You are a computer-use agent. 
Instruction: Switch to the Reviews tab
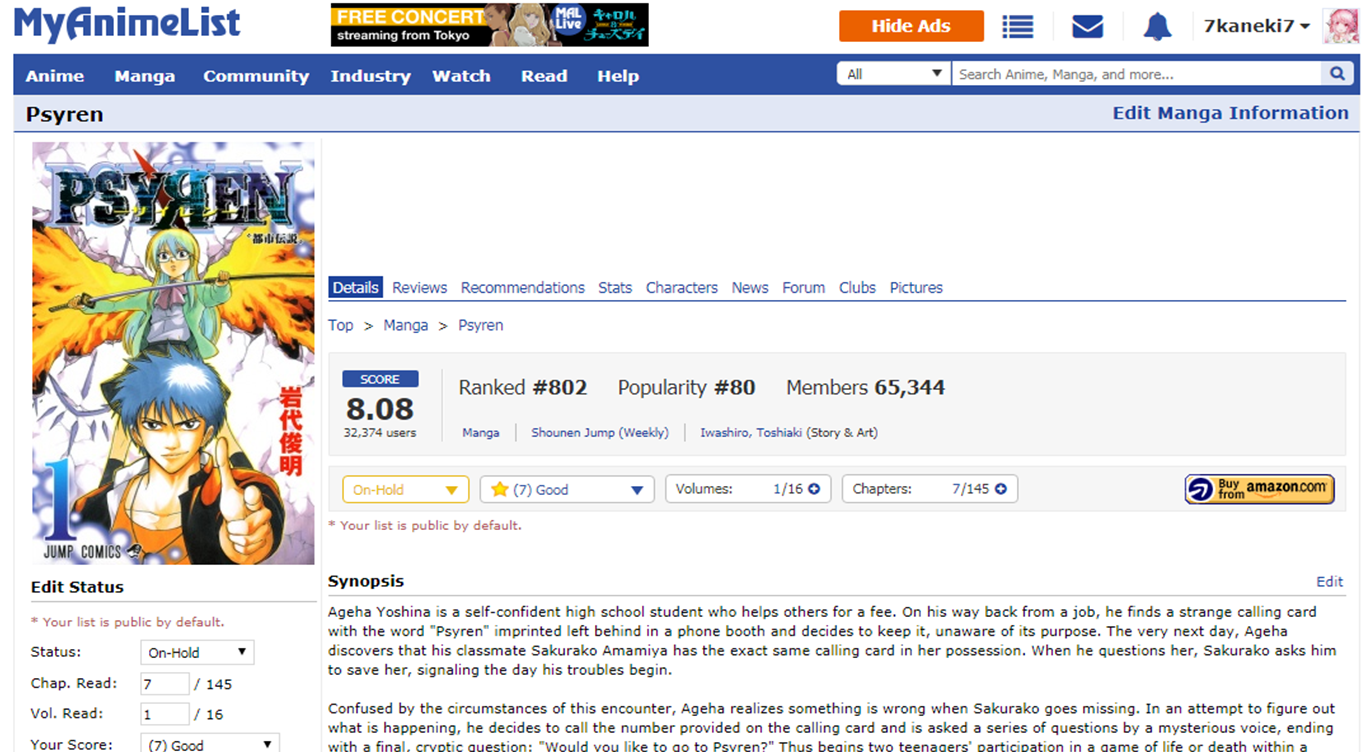pyautogui.click(x=419, y=288)
